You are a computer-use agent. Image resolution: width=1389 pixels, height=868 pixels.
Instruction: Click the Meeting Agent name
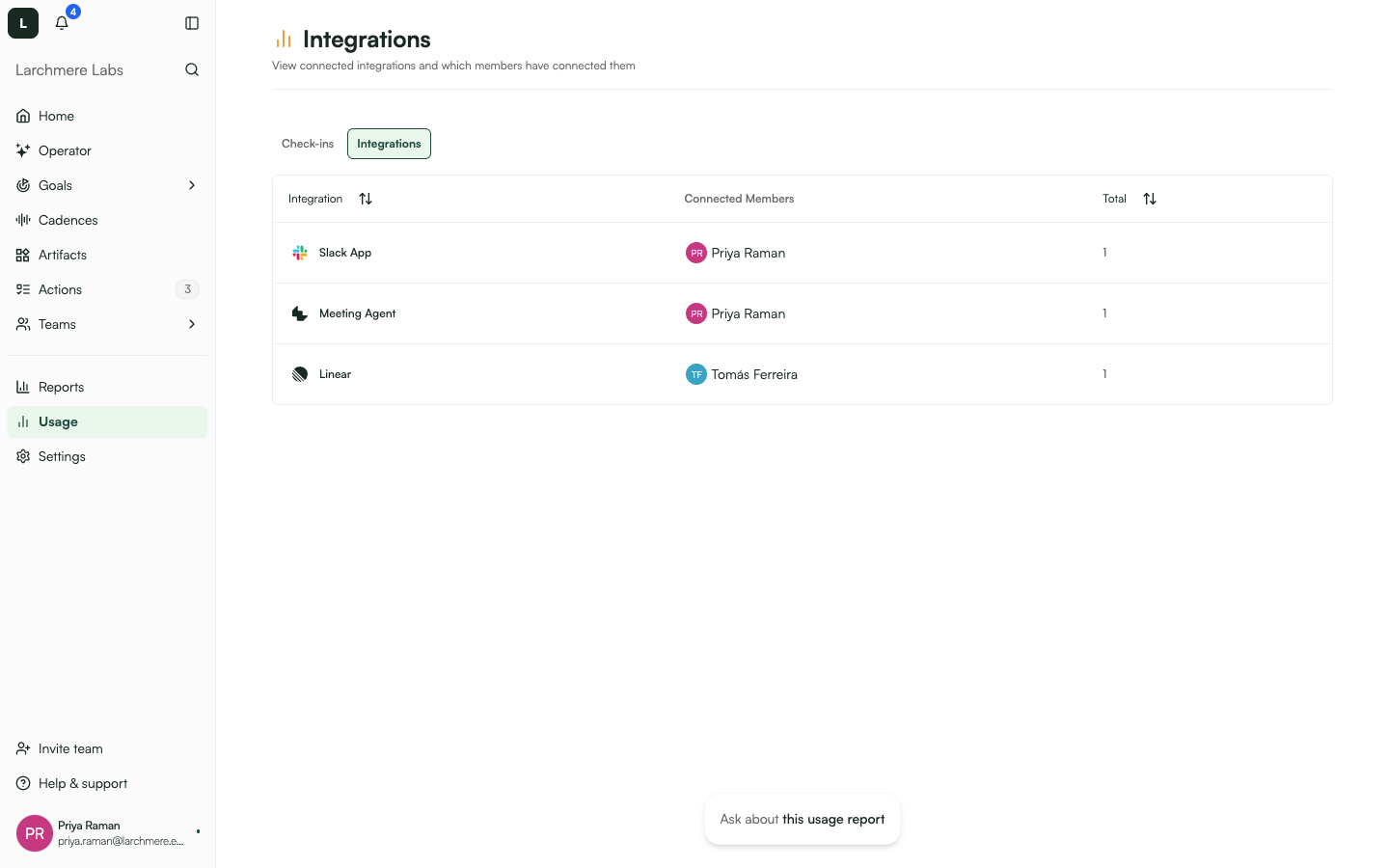(358, 313)
